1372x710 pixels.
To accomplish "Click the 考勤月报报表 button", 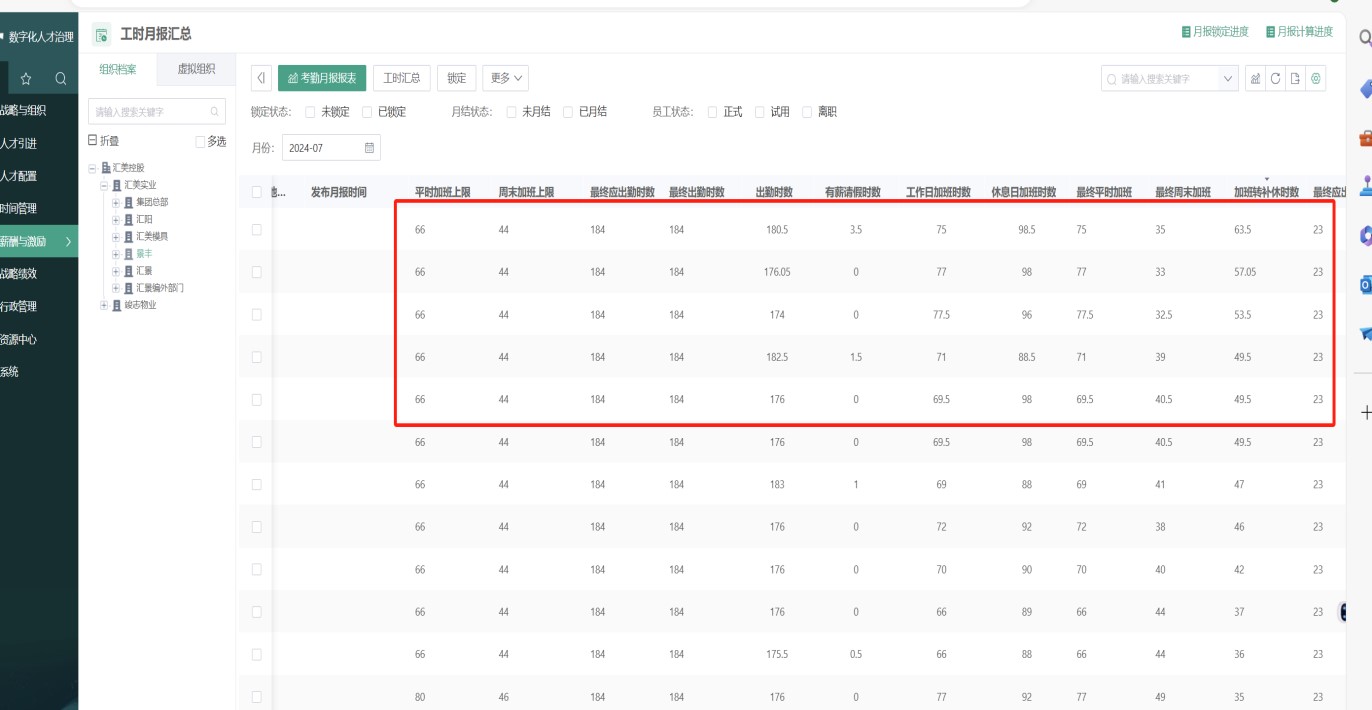I will click(x=322, y=78).
